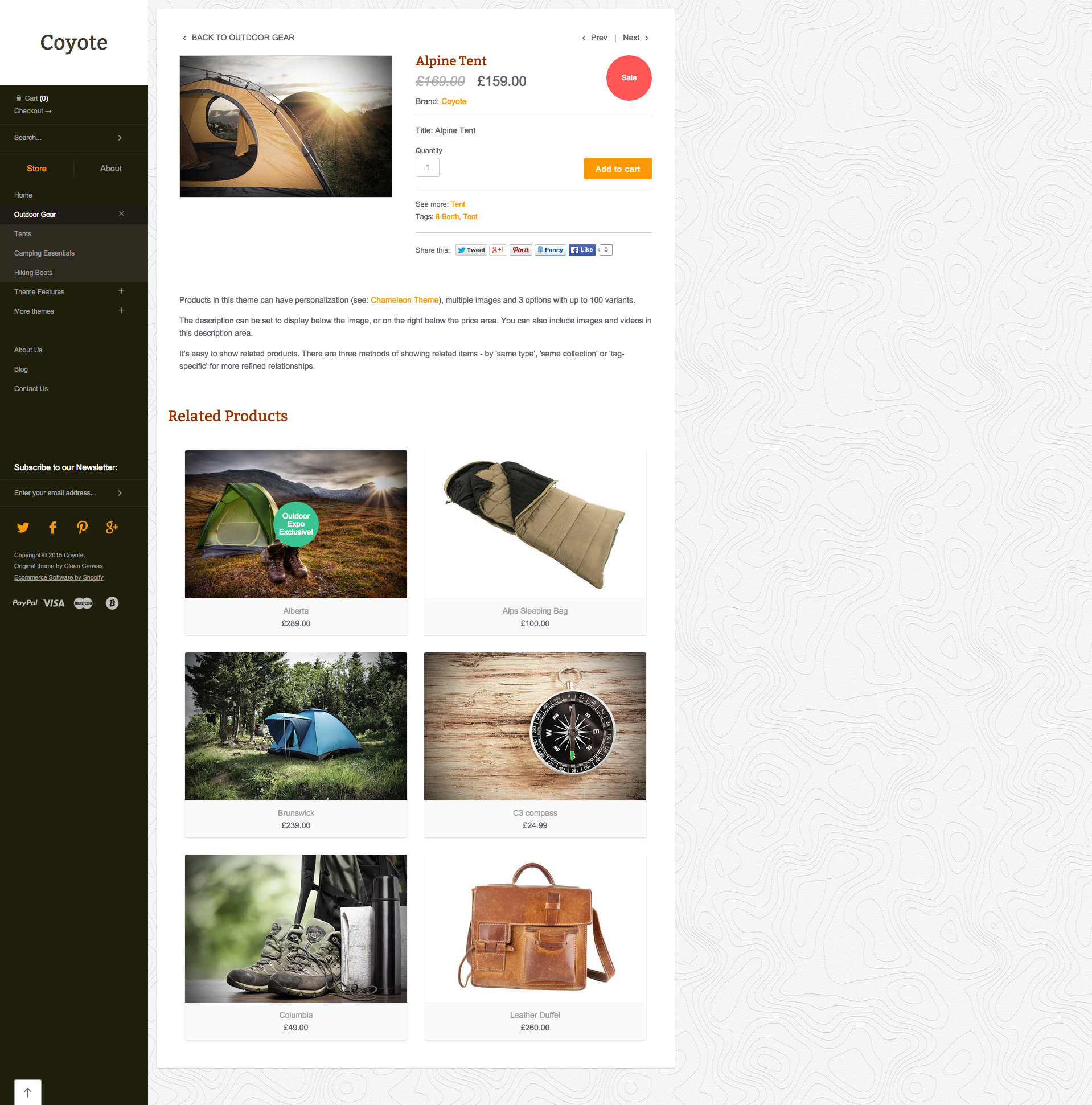Open the Twitter social icon in sidebar
Viewport: 1092px width, 1105px height.
click(x=23, y=527)
